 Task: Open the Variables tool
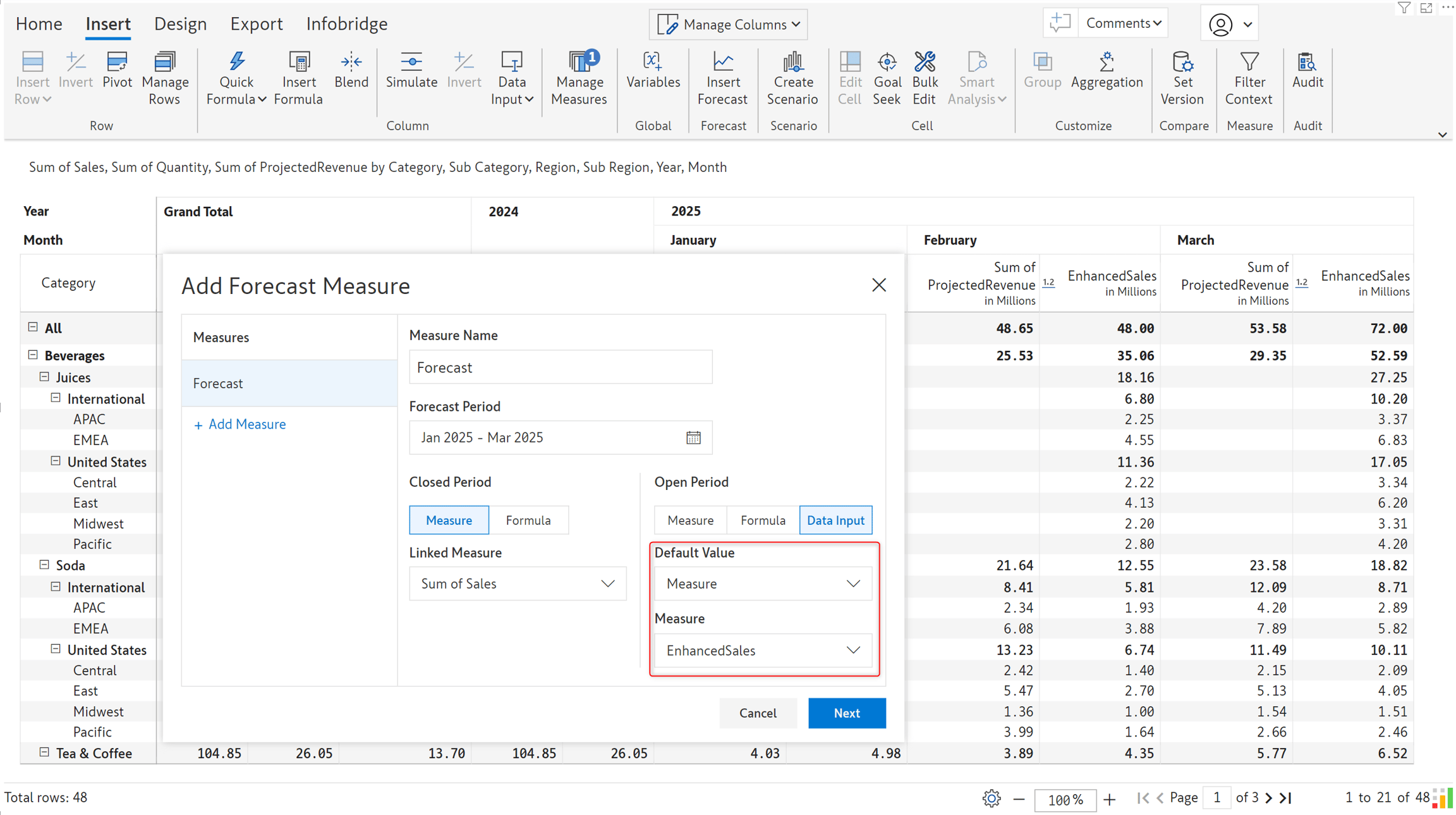[653, 70]
